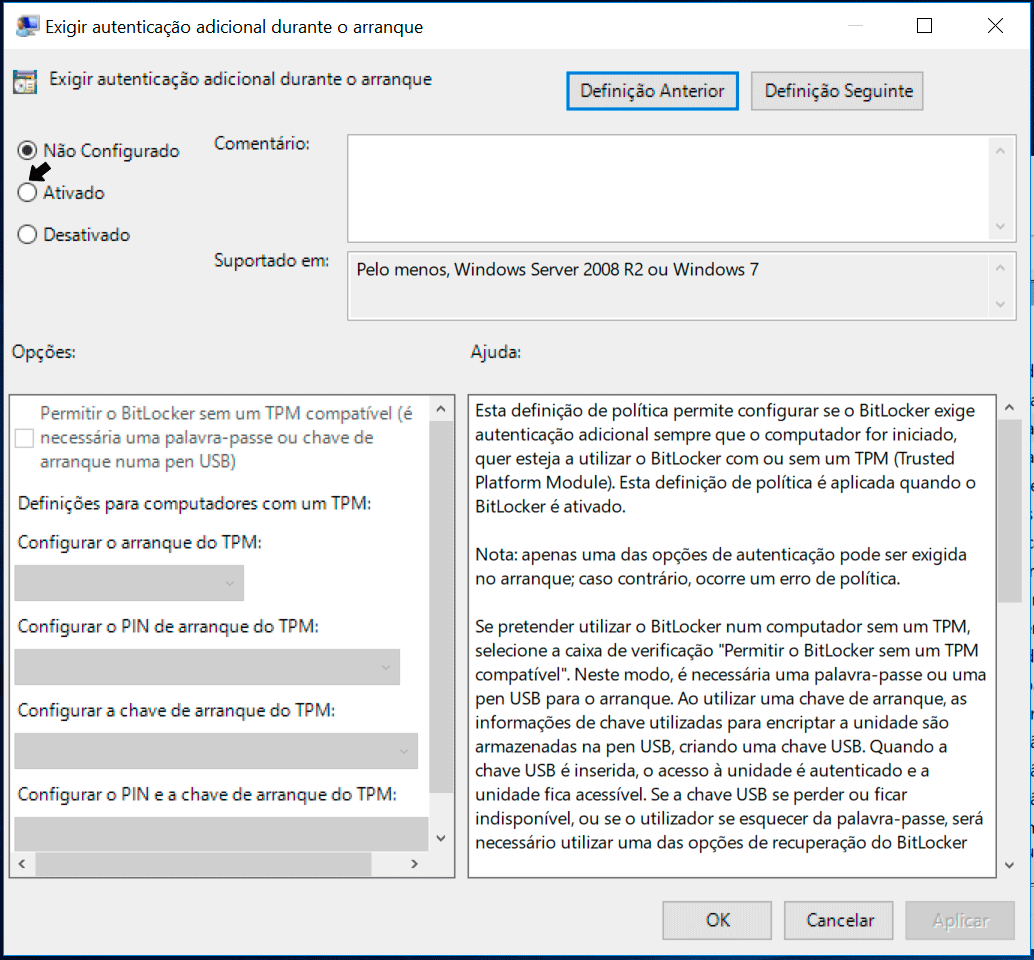The image size is (1034, 960).
Task: Click left arrow of Opções horizontal scrollbar
Action: [22, 864]
